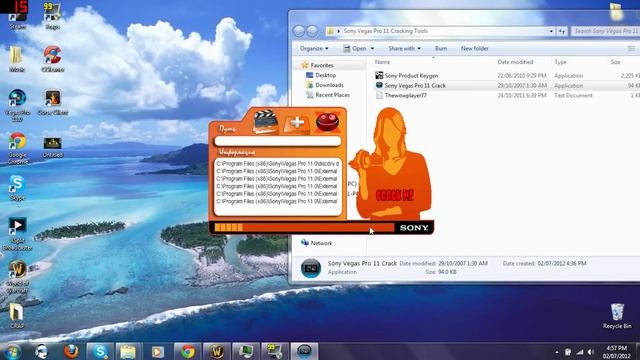This screenshot has width=640, height=360.
Task: Select Desktop in Favorites list
Action: point(326,75)
